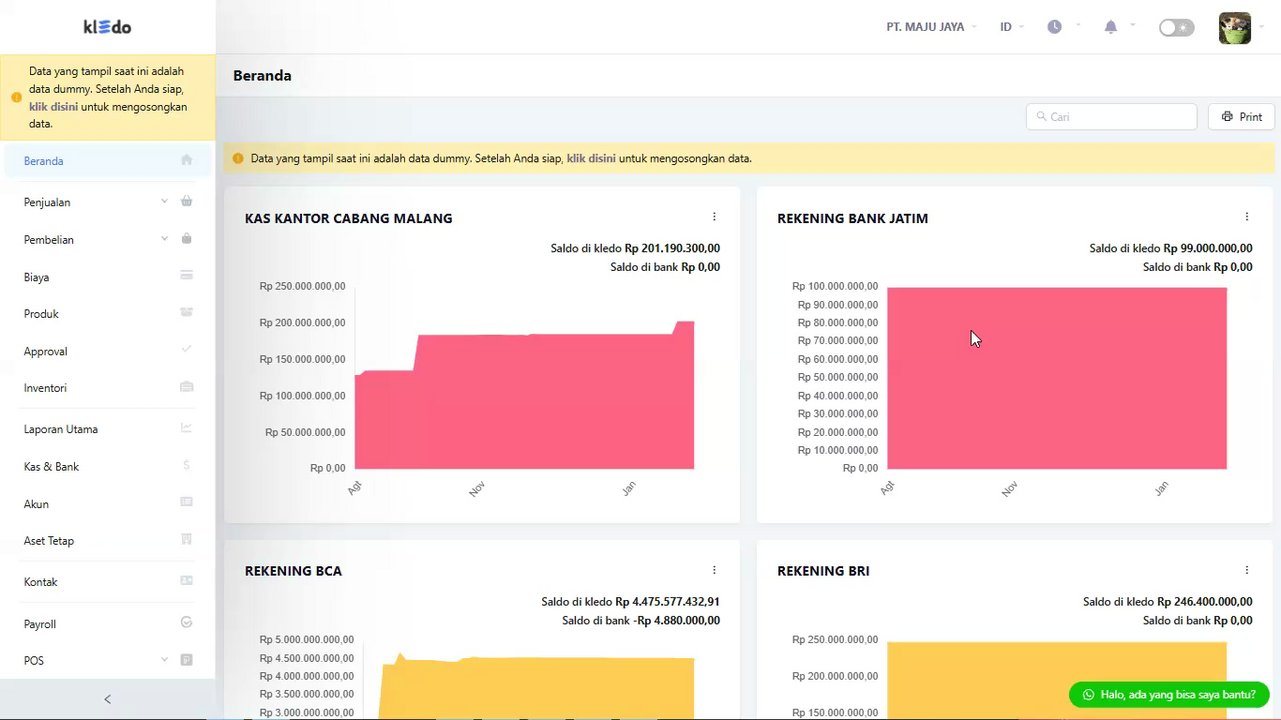Click the three-dot menu on Rekening BCA card
The height and width of the screenshot is (720, 1281).
(714, 570)
